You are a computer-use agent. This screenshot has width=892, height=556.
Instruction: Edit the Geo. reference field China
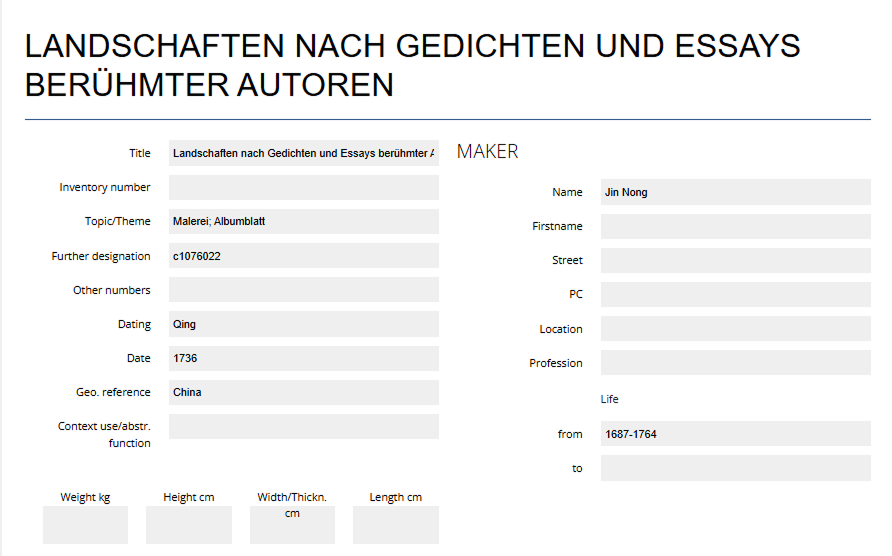pos(303,392)
